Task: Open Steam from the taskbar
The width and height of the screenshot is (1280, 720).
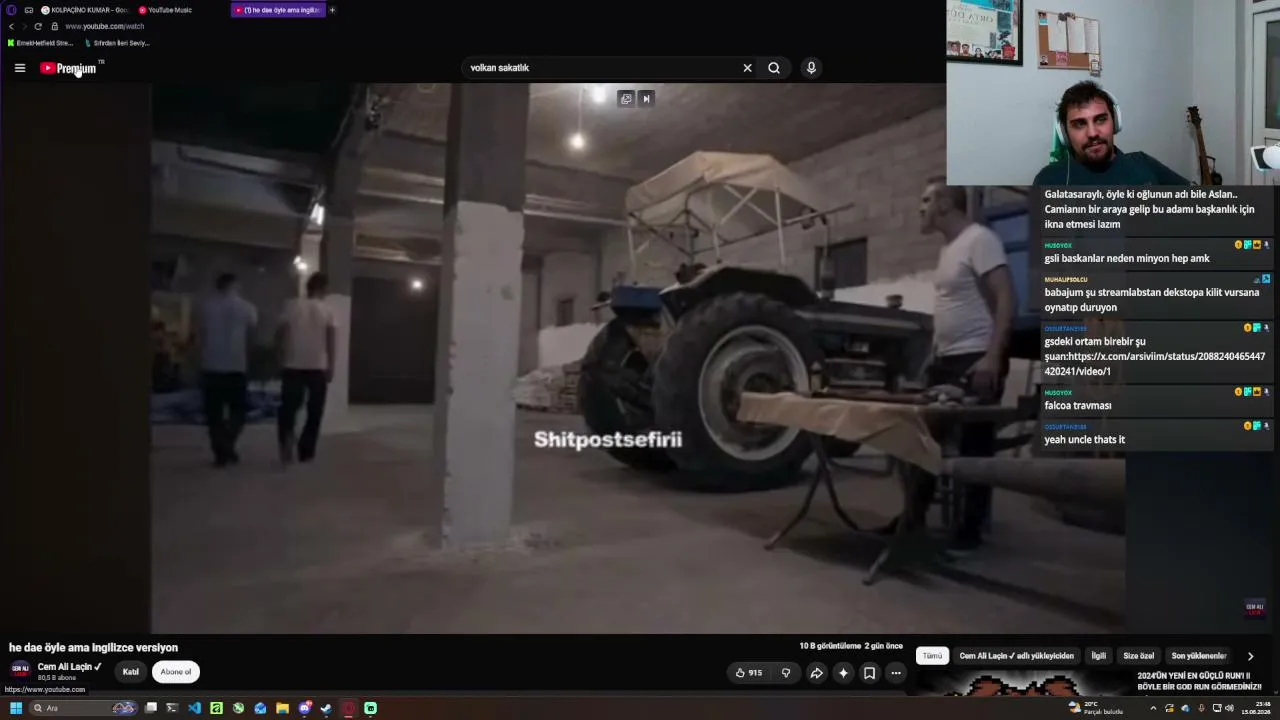Action: (x=326, y=708)
